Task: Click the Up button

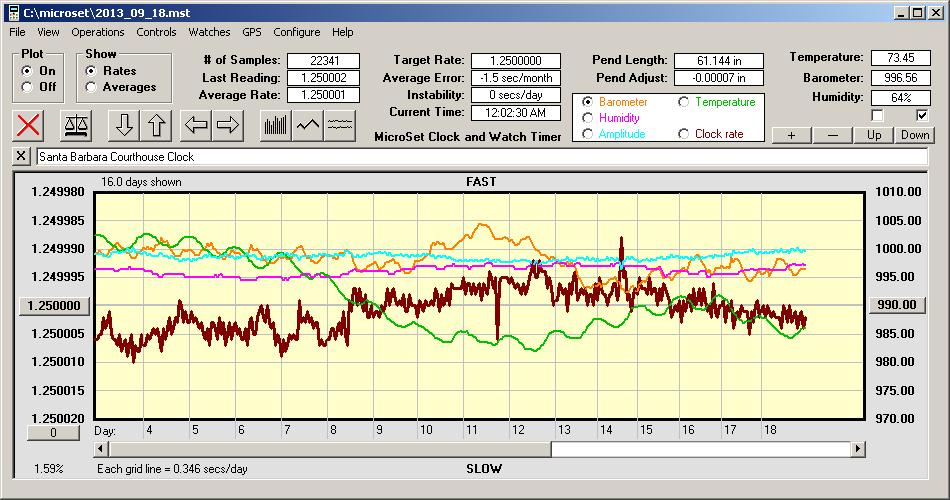Action: point(874,135)
